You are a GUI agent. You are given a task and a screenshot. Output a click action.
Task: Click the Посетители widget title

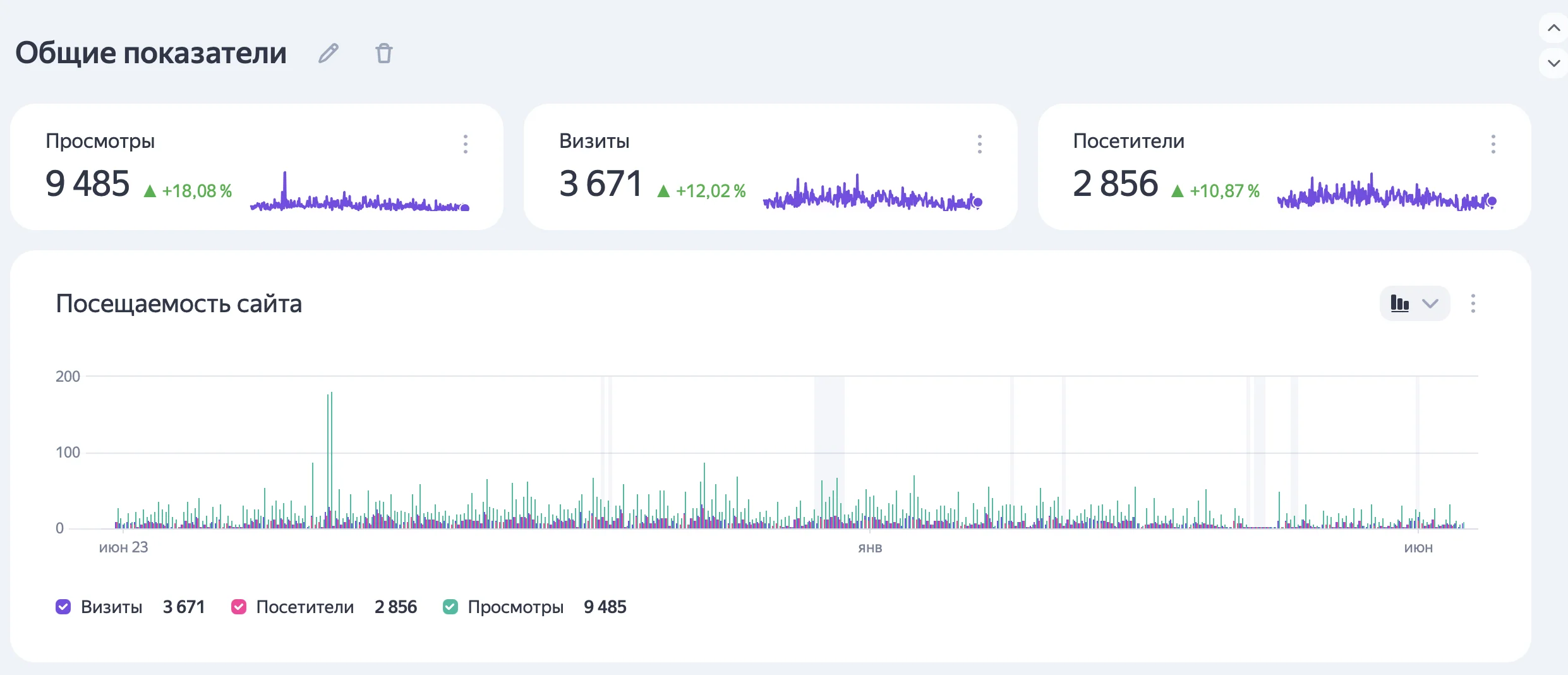coord(1129,141)
